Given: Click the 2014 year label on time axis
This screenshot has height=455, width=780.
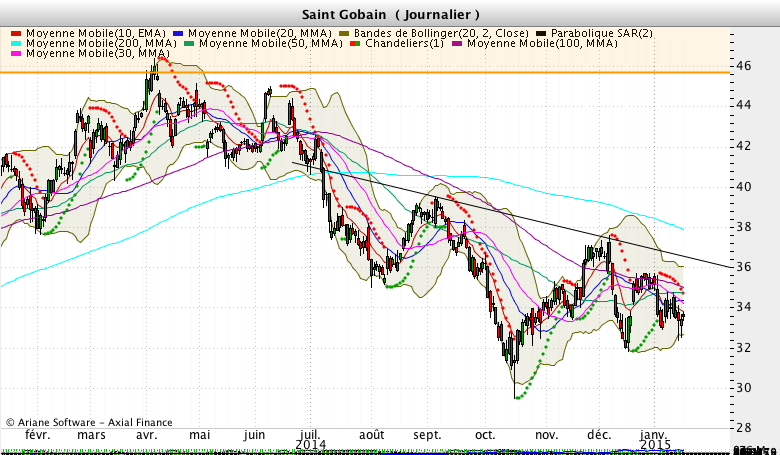Looking at the screenshot, I should [x=311, y=444].
